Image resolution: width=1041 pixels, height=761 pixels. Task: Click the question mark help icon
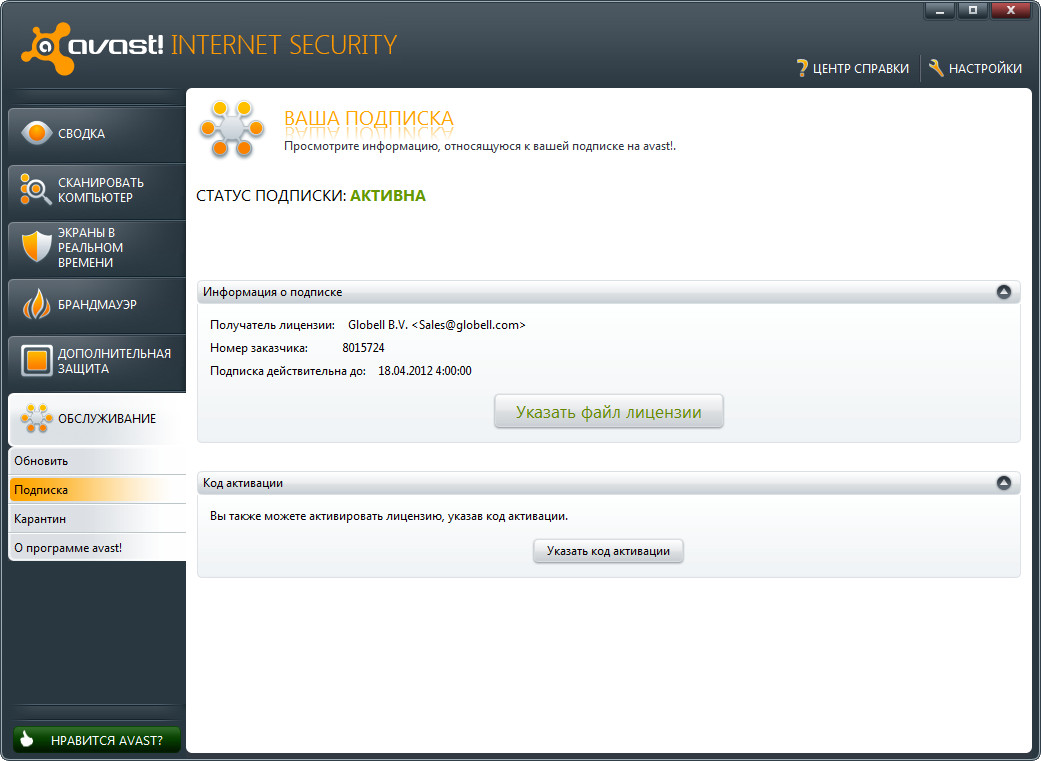[x=802, y=68]
